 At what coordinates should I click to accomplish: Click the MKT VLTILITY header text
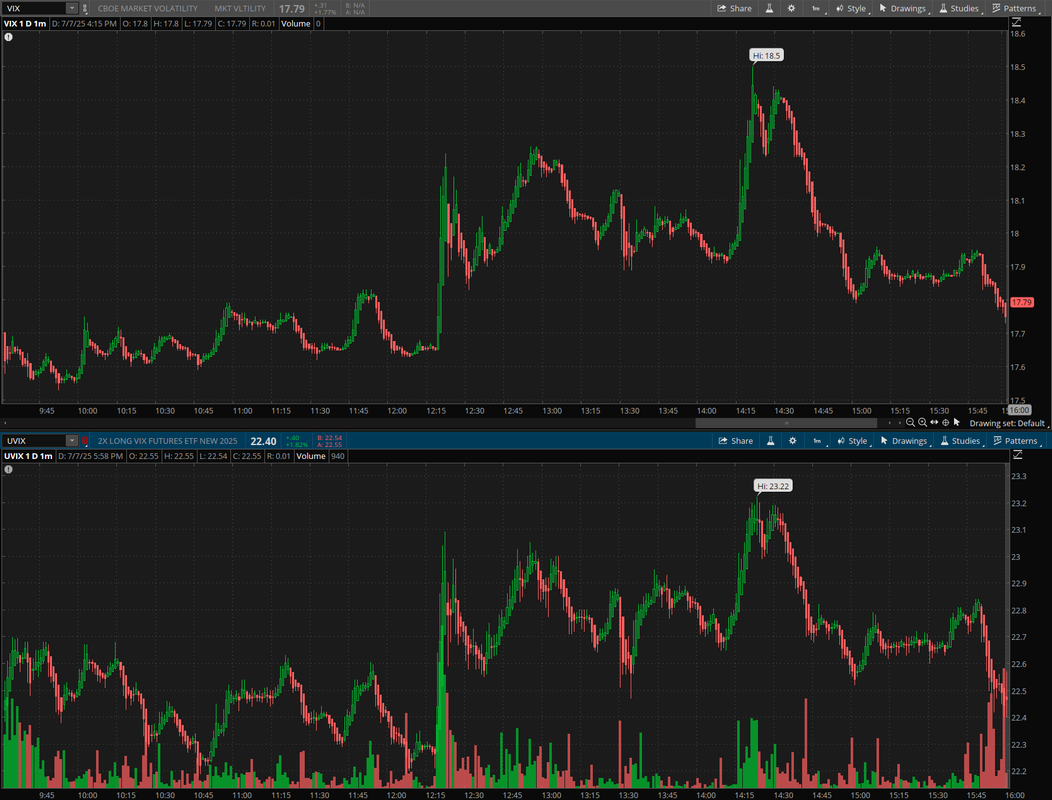click(x=240, y=9)
